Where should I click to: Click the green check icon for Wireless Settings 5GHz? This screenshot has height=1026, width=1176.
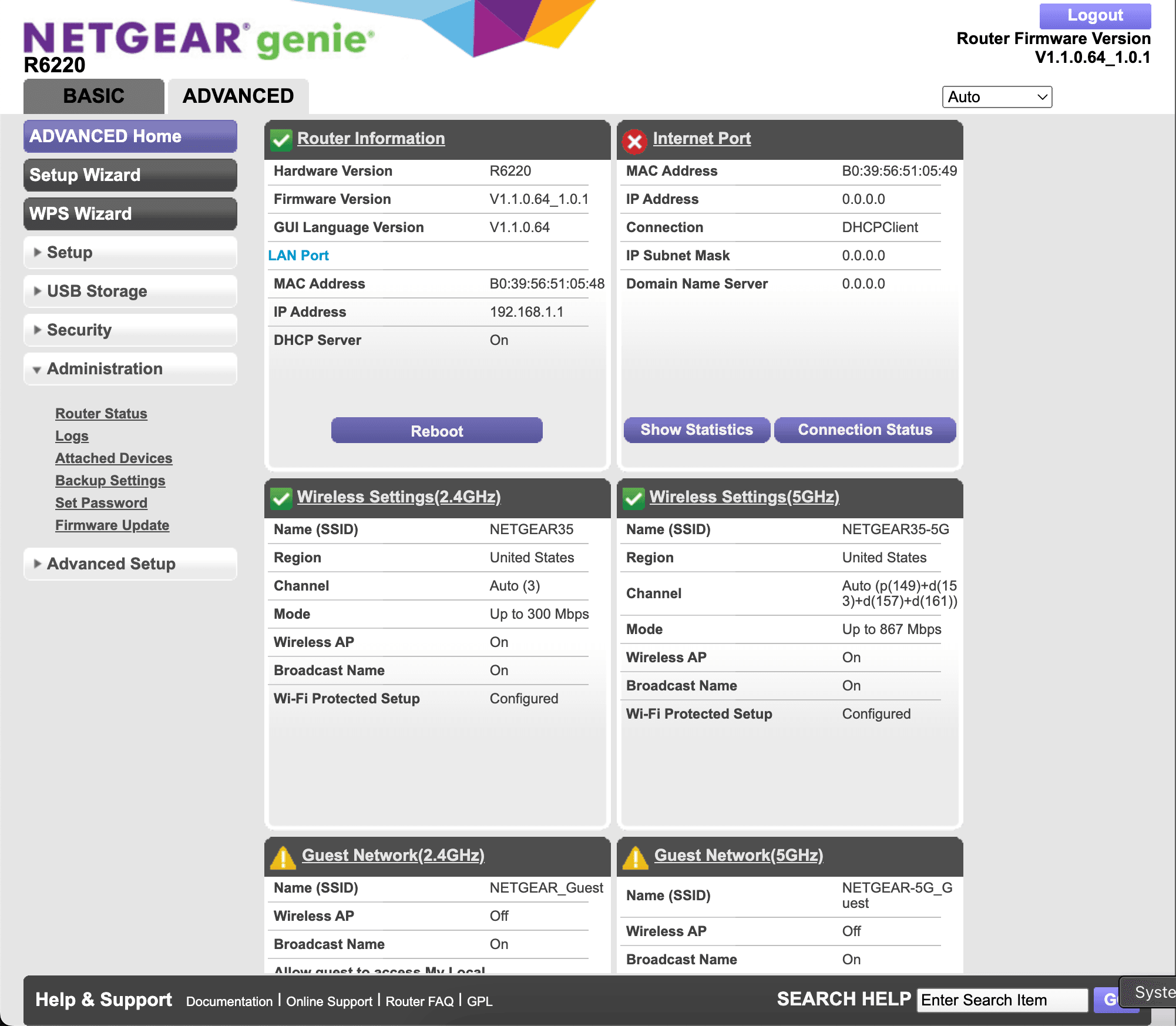coord(633,498)
